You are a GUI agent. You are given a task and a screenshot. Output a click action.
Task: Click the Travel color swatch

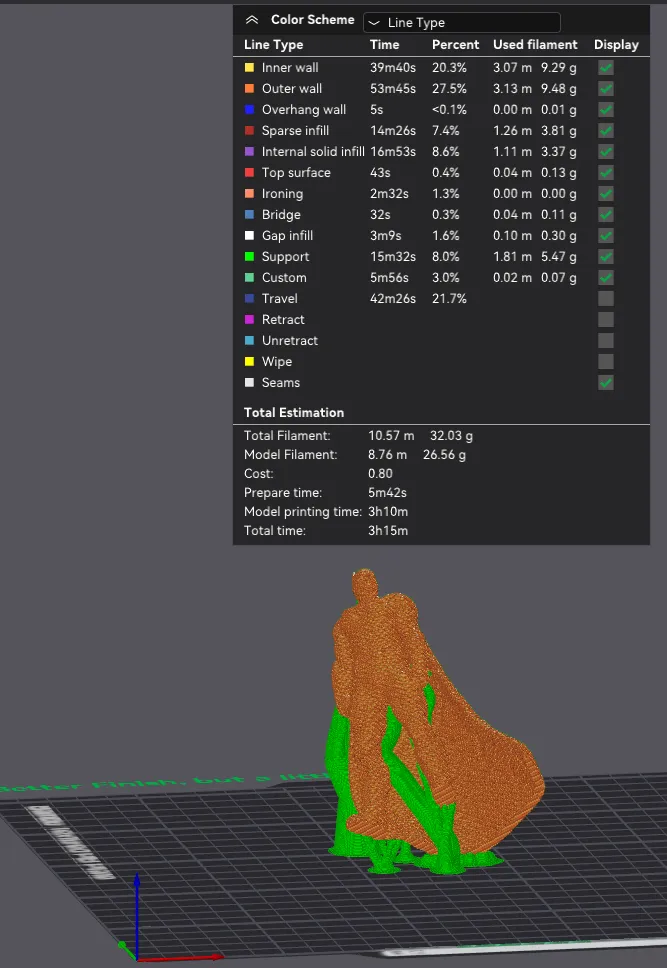(250, 298)
